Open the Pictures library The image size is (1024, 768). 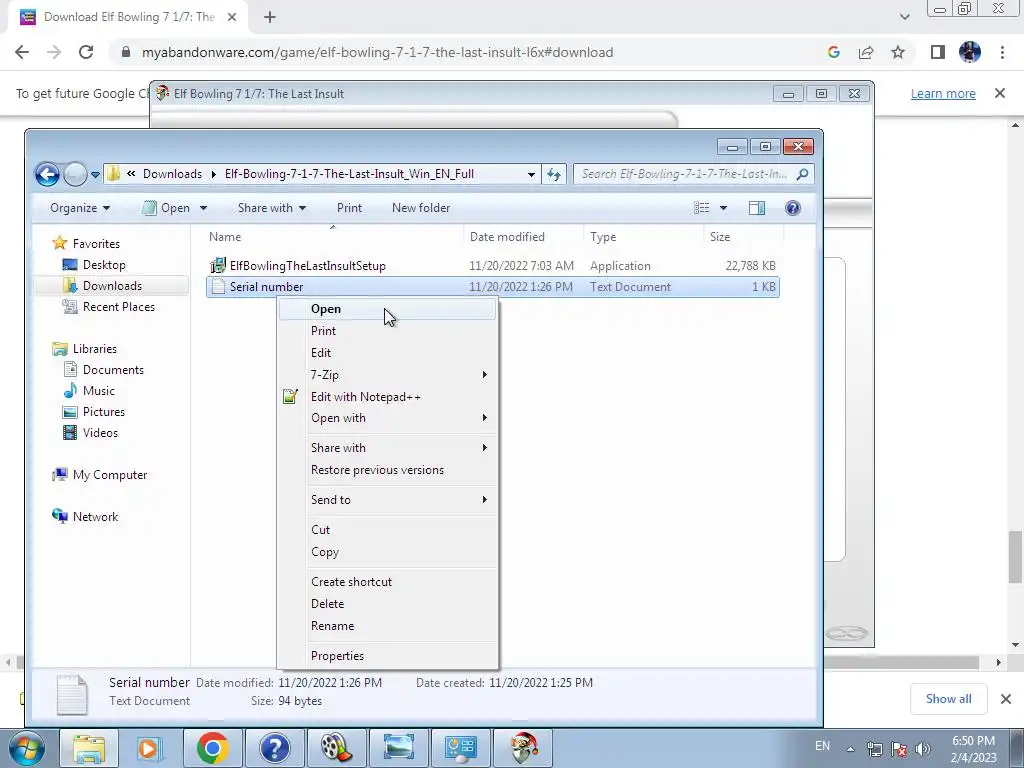point(103,412)
